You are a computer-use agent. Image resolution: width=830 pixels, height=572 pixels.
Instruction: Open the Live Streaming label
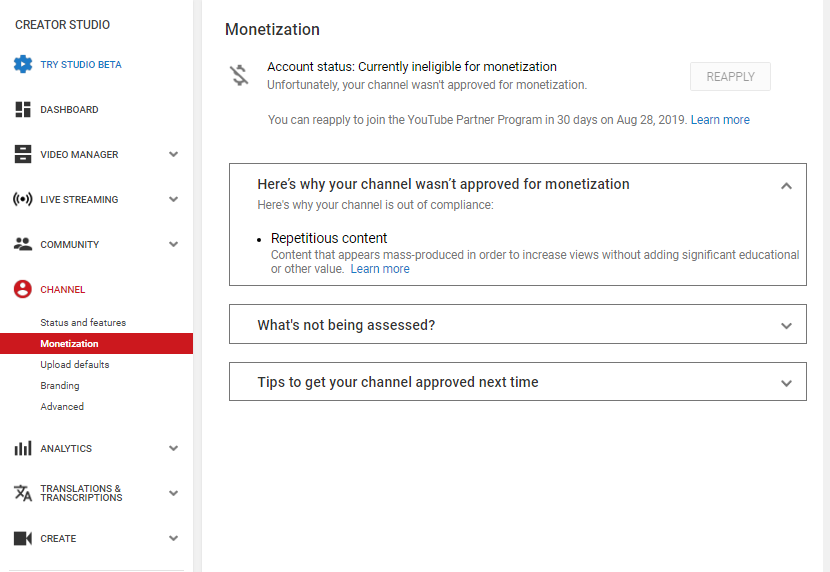pos(79,199)
